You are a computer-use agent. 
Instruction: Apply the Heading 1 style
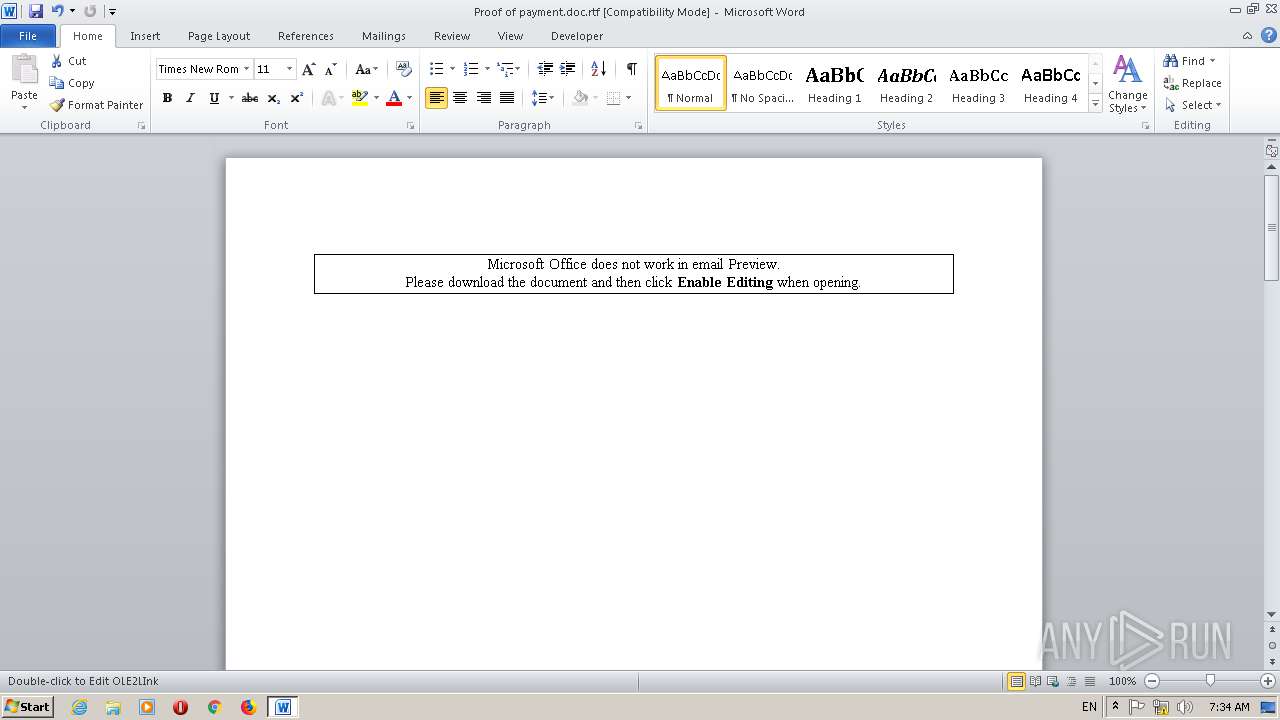coord(834,83)
